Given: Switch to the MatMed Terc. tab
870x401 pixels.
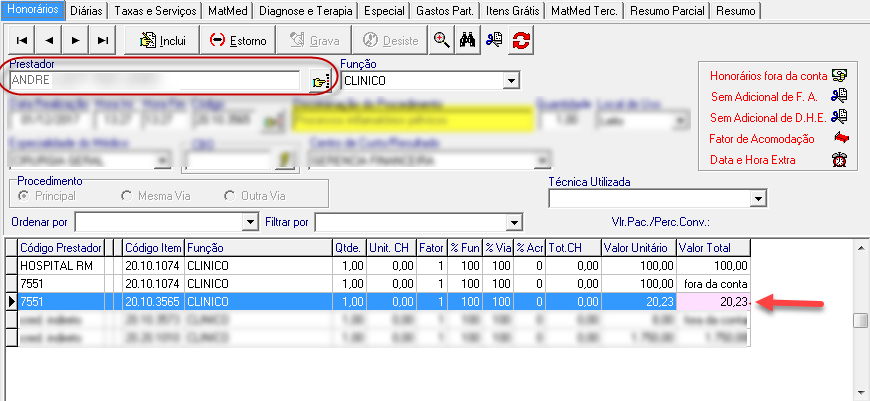Looking at the screenshot, I should (x=584, y=11).
